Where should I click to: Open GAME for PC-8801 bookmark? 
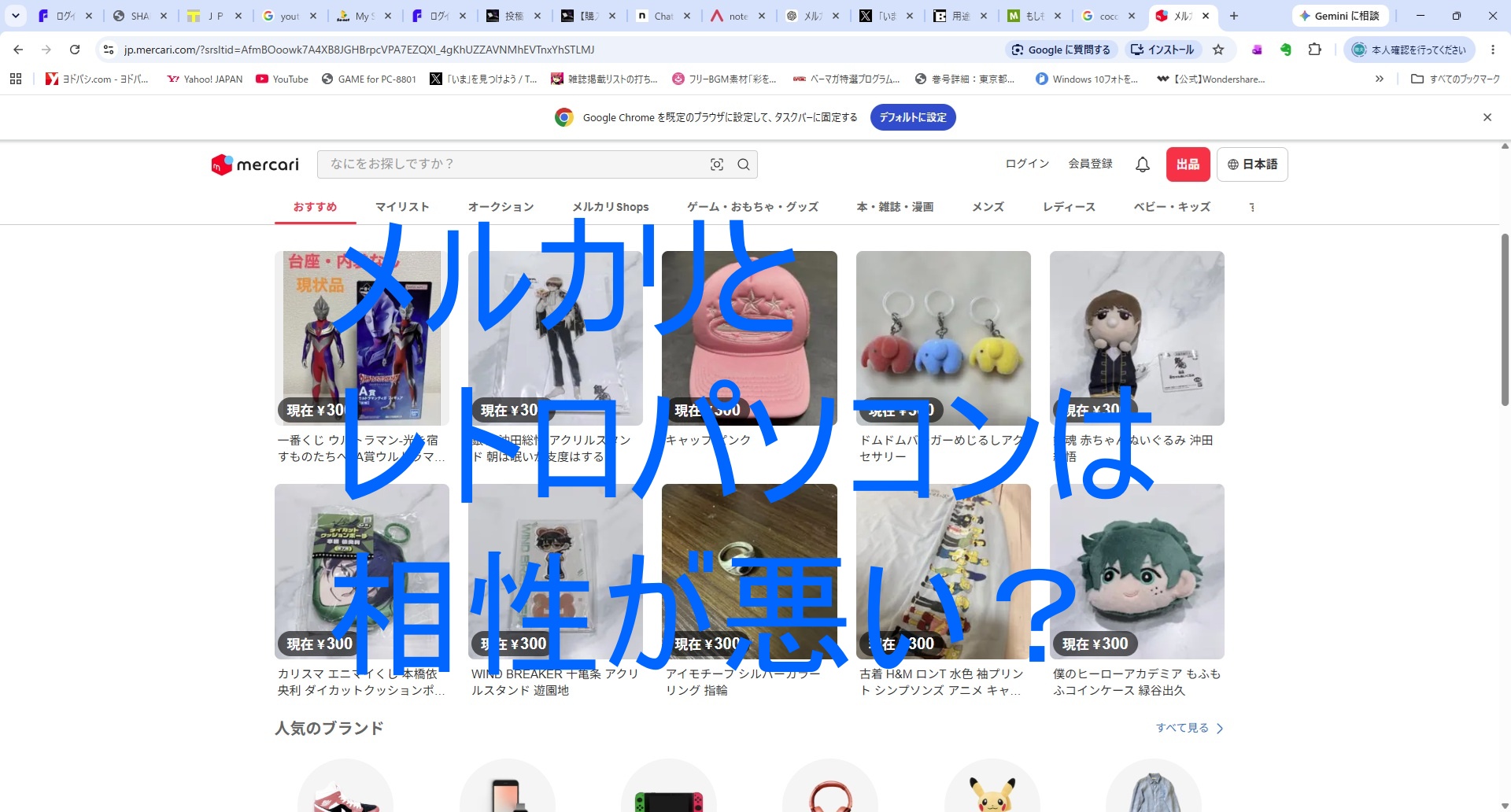point(369,79)
